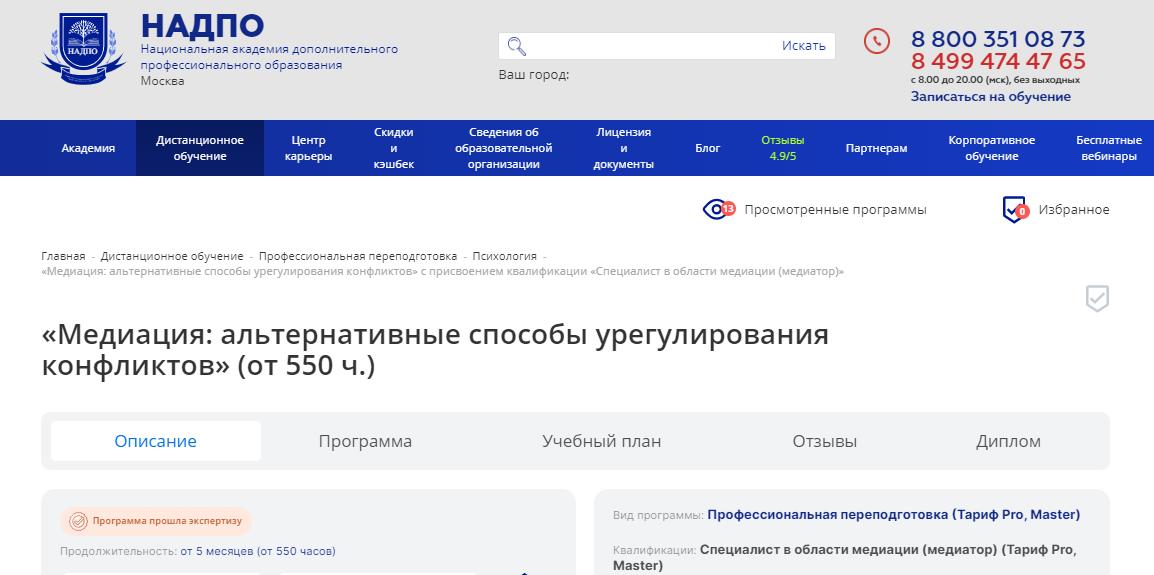Call number 8 499 474 47 65
Viewport: 1154px width, 575px height.
pos(998,60)
